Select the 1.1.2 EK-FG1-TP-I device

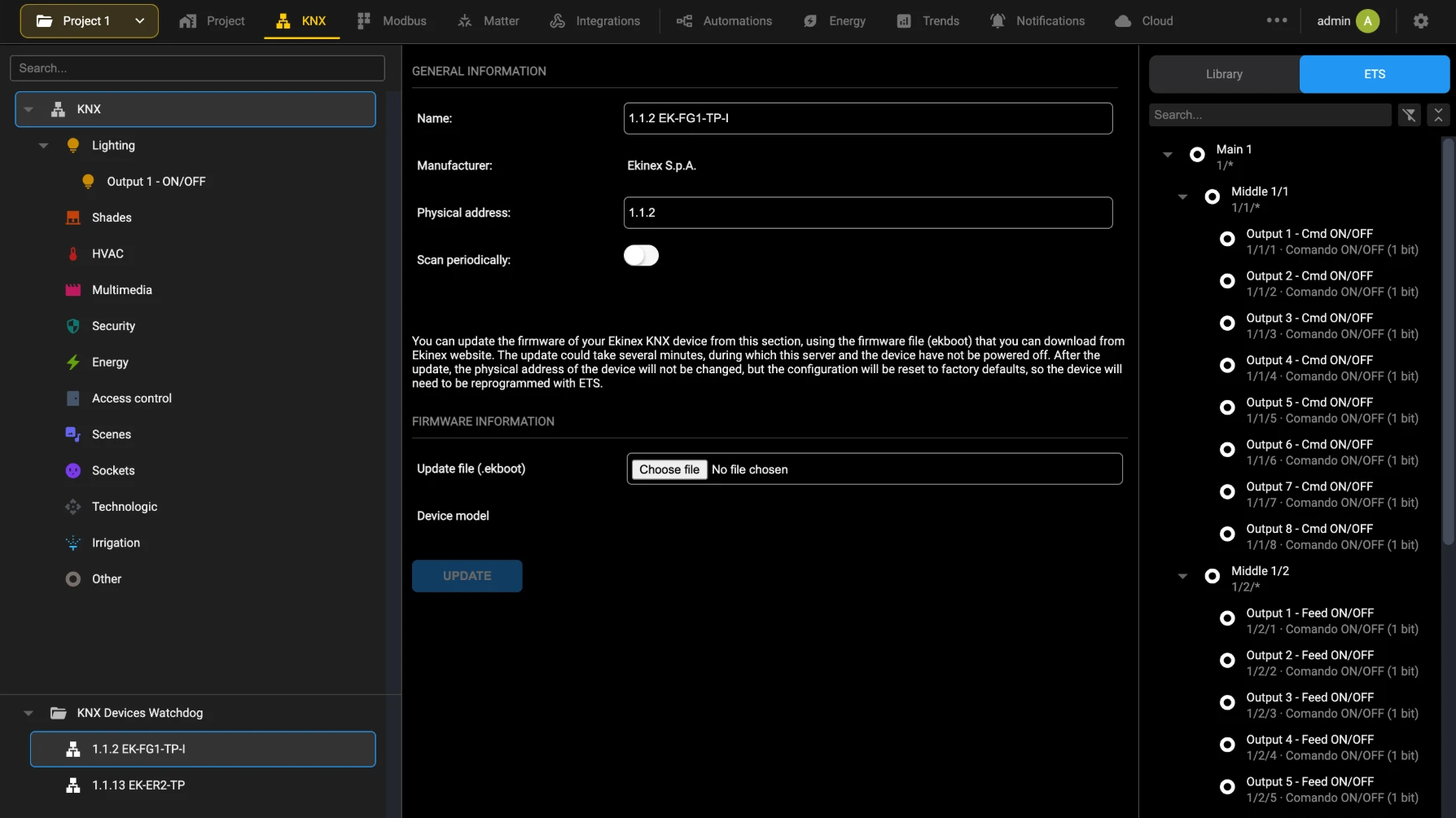point(203,750)
